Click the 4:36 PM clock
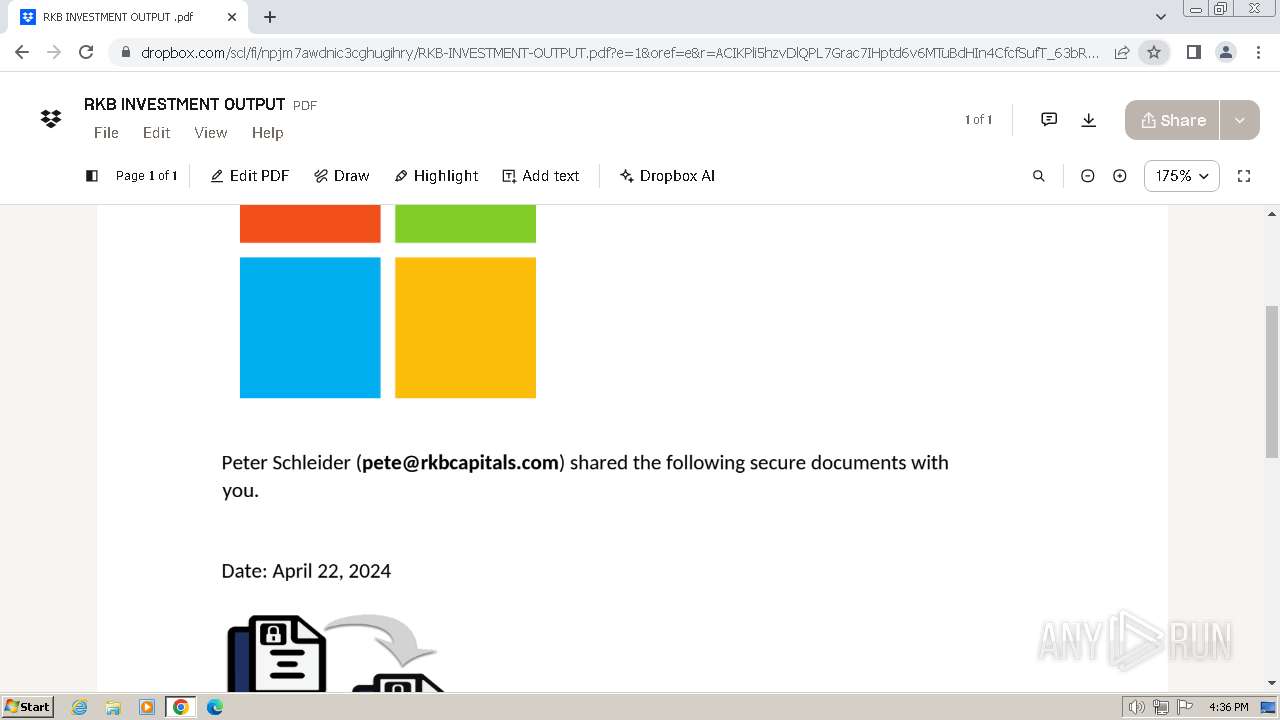Viewport: 1280px width, 720px height. coord(1229,707)
